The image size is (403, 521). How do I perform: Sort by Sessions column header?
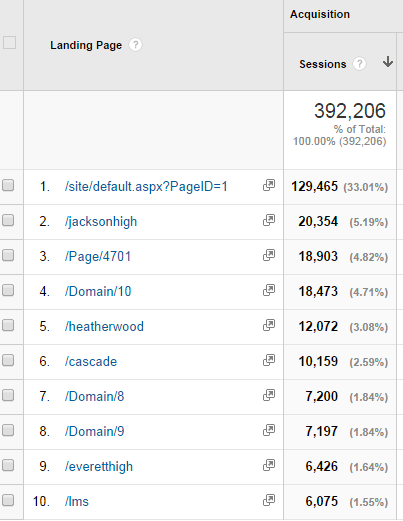coord(323,64)
